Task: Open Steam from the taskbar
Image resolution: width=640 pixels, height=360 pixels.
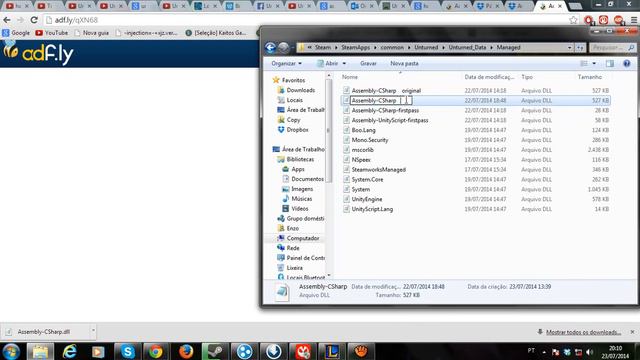Action: click(x=215, y=351)
